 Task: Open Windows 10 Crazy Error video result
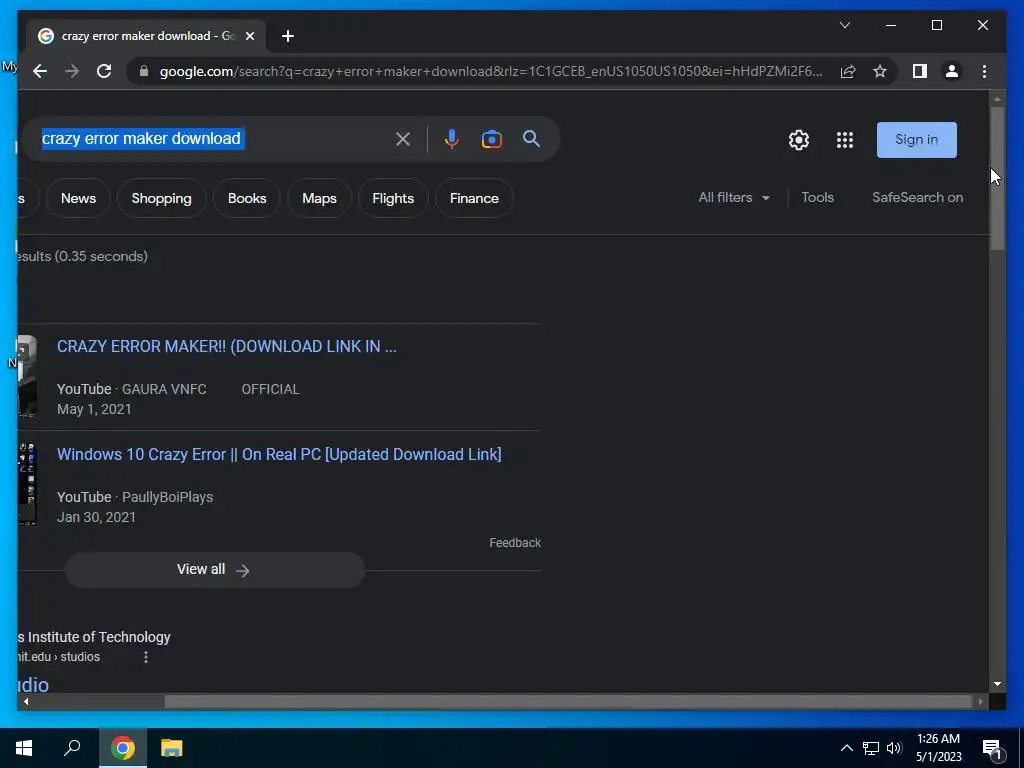click(279, 455)
